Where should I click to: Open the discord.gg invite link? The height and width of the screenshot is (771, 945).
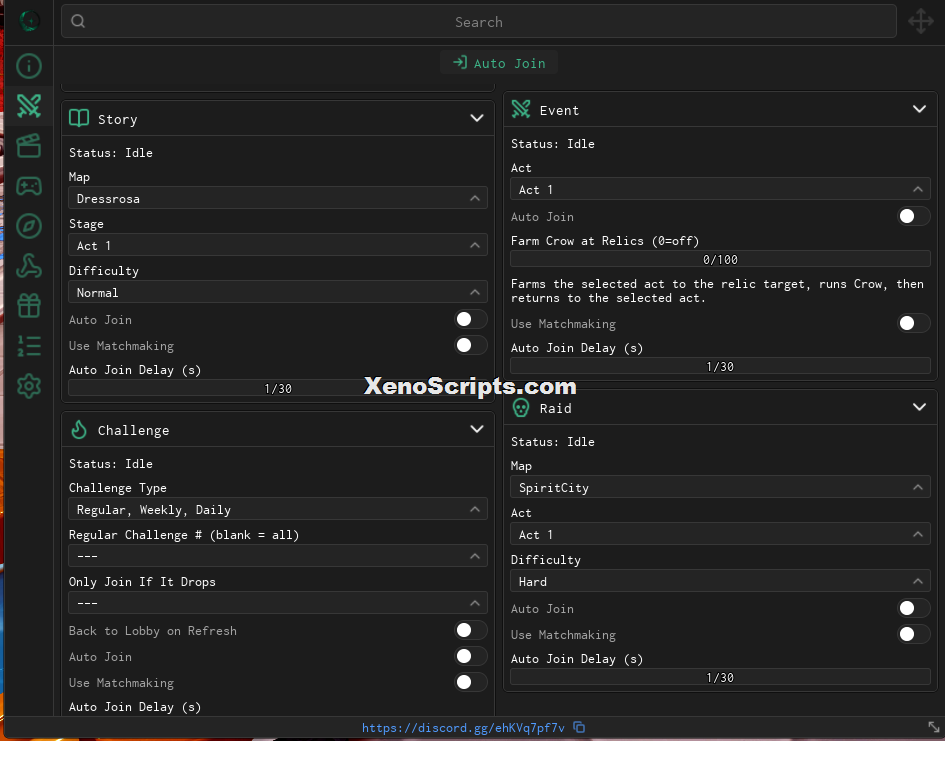point(463,728)
